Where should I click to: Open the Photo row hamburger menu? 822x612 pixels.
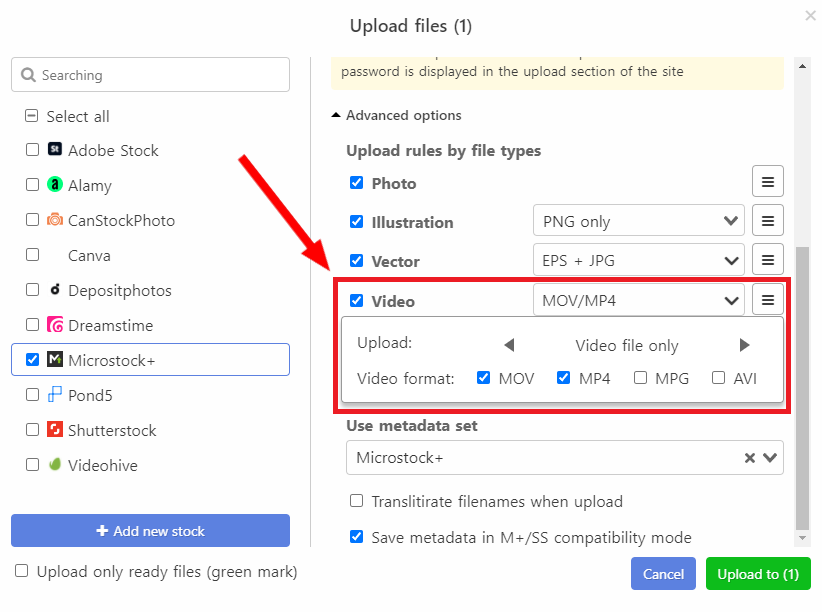(x=767, y=181)
